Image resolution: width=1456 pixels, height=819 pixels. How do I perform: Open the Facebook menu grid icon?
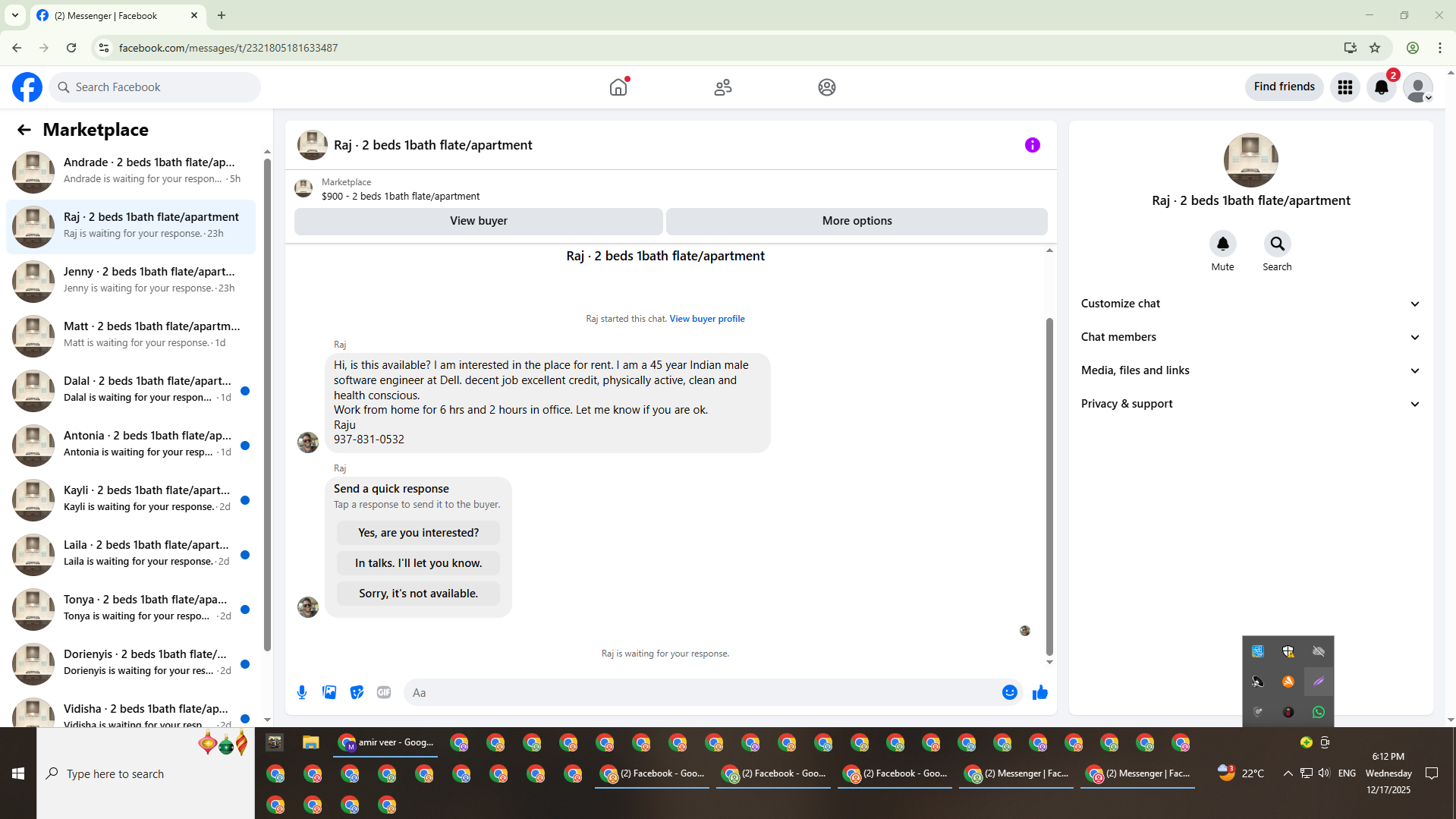tap(1345, 87)
